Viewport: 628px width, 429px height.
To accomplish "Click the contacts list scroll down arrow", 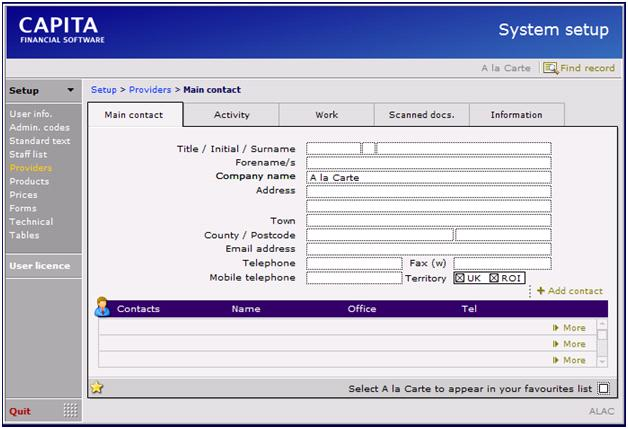I will (x=602, y=362).
